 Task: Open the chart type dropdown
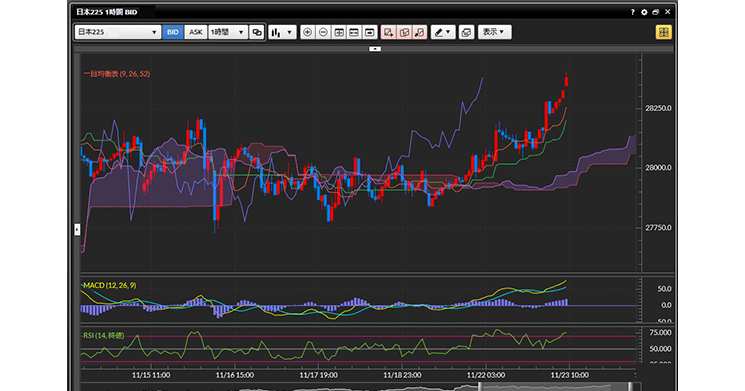pyautogui.click(x=282, y=32)
